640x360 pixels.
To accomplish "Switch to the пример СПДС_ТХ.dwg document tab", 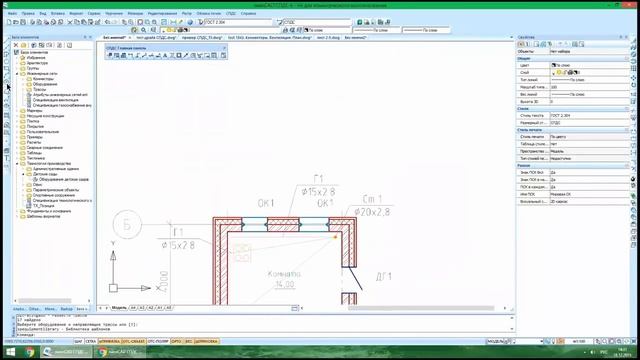I will 202,38.
